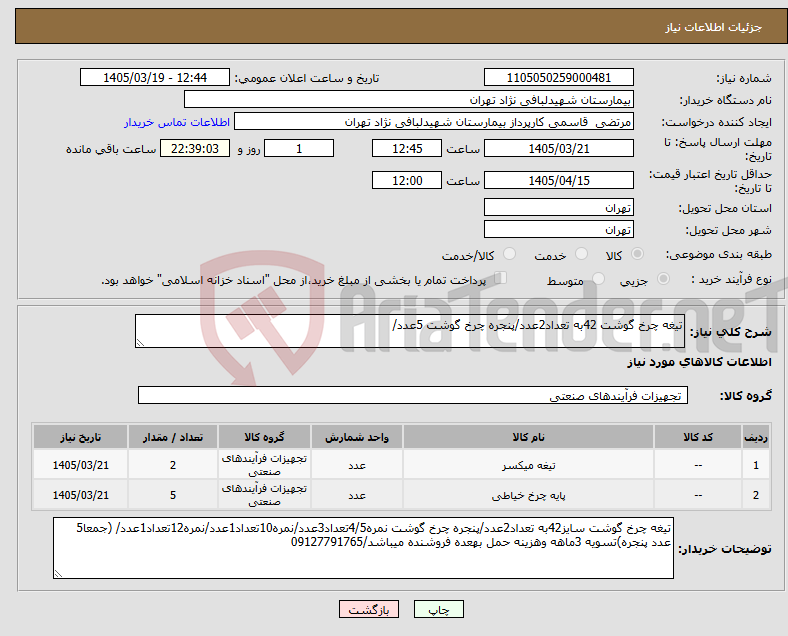Click the گروه کالا column header
The image size is (788, 636).
[264, 437]
